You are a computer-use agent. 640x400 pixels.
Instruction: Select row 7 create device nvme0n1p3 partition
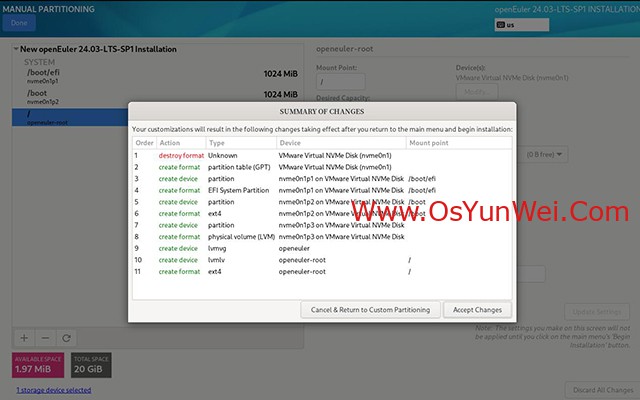(322, 225)
